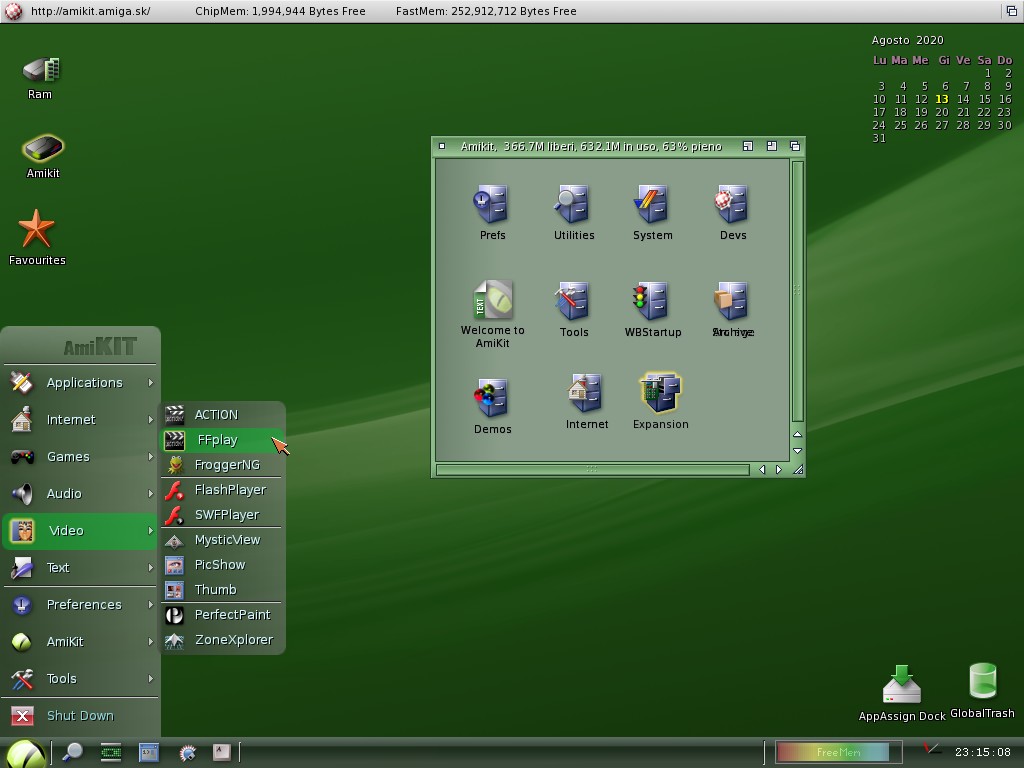The image size is (1024, 768).
Task: Open the GlobalTrash icon
Action: (982, 683)
